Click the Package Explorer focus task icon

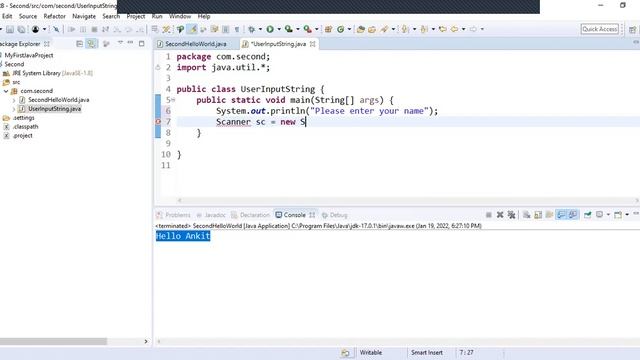(x=106, y=44)
